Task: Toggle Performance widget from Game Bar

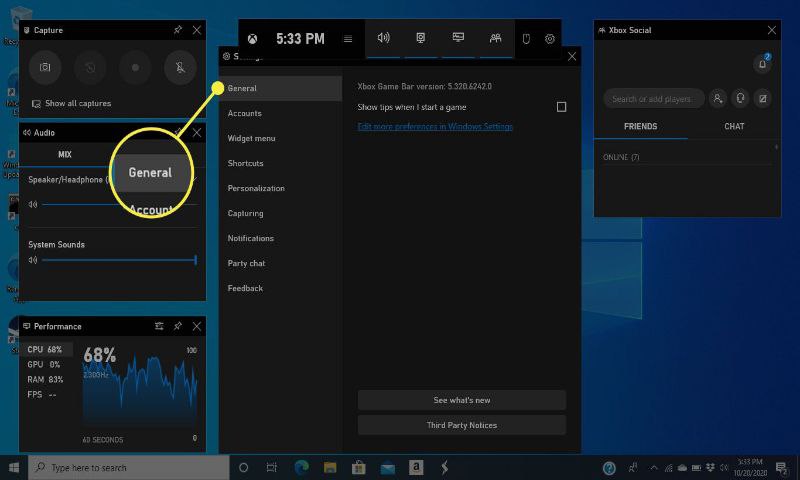Action: tap(458, 38)
